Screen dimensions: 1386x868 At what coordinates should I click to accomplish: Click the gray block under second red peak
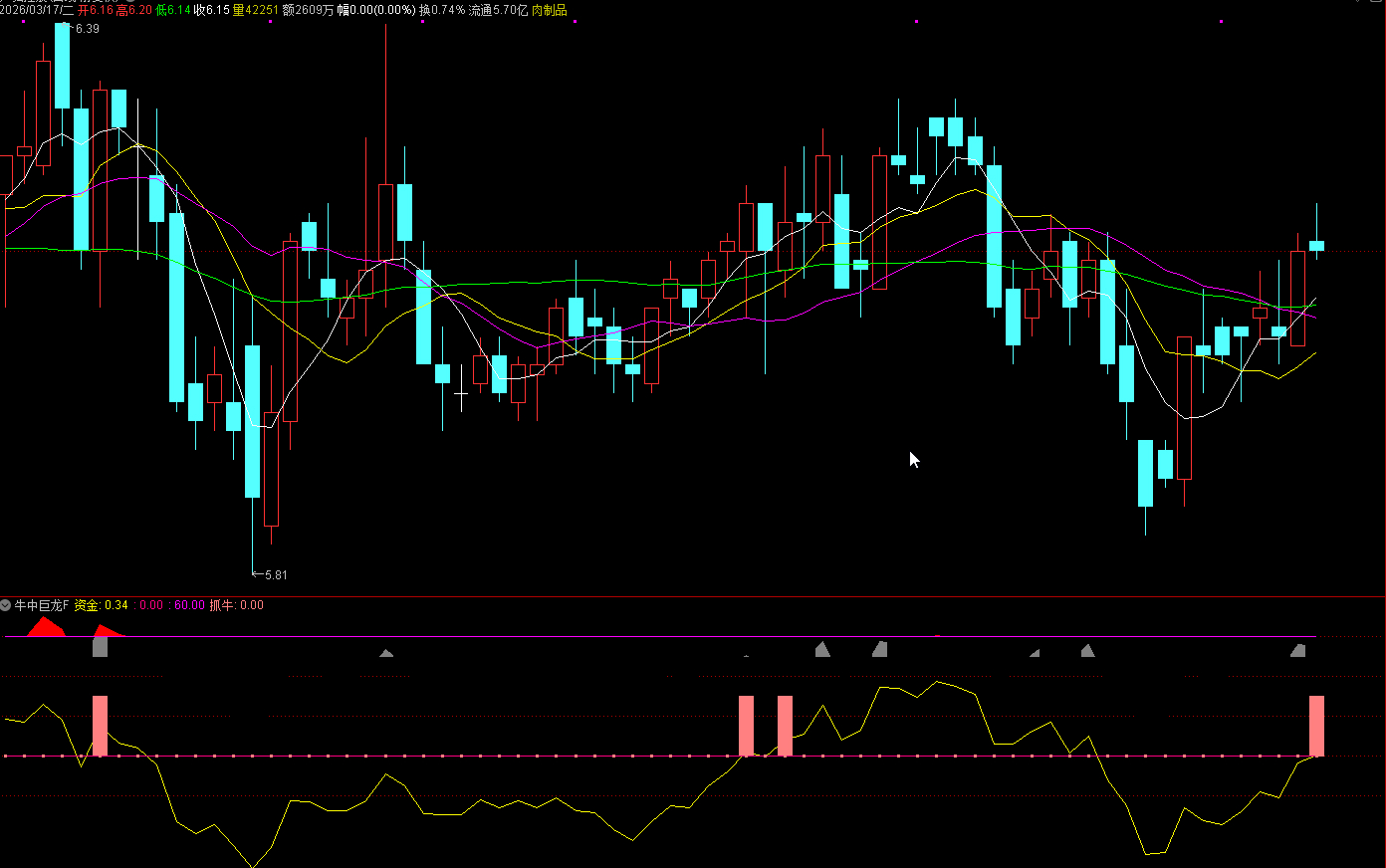pyautogui.click(x=100, y=647)
